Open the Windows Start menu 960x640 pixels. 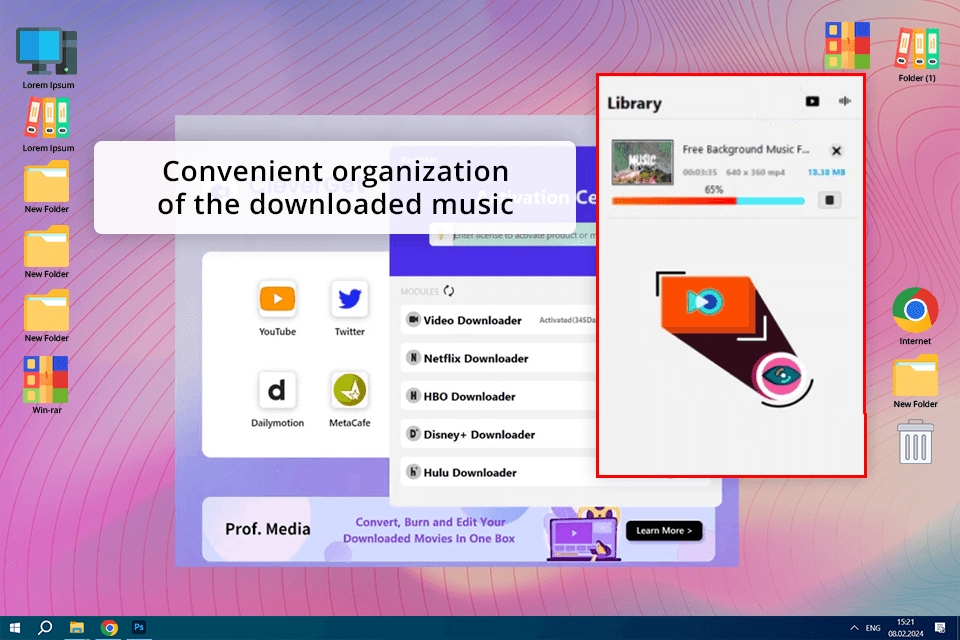tap(15, 628)
